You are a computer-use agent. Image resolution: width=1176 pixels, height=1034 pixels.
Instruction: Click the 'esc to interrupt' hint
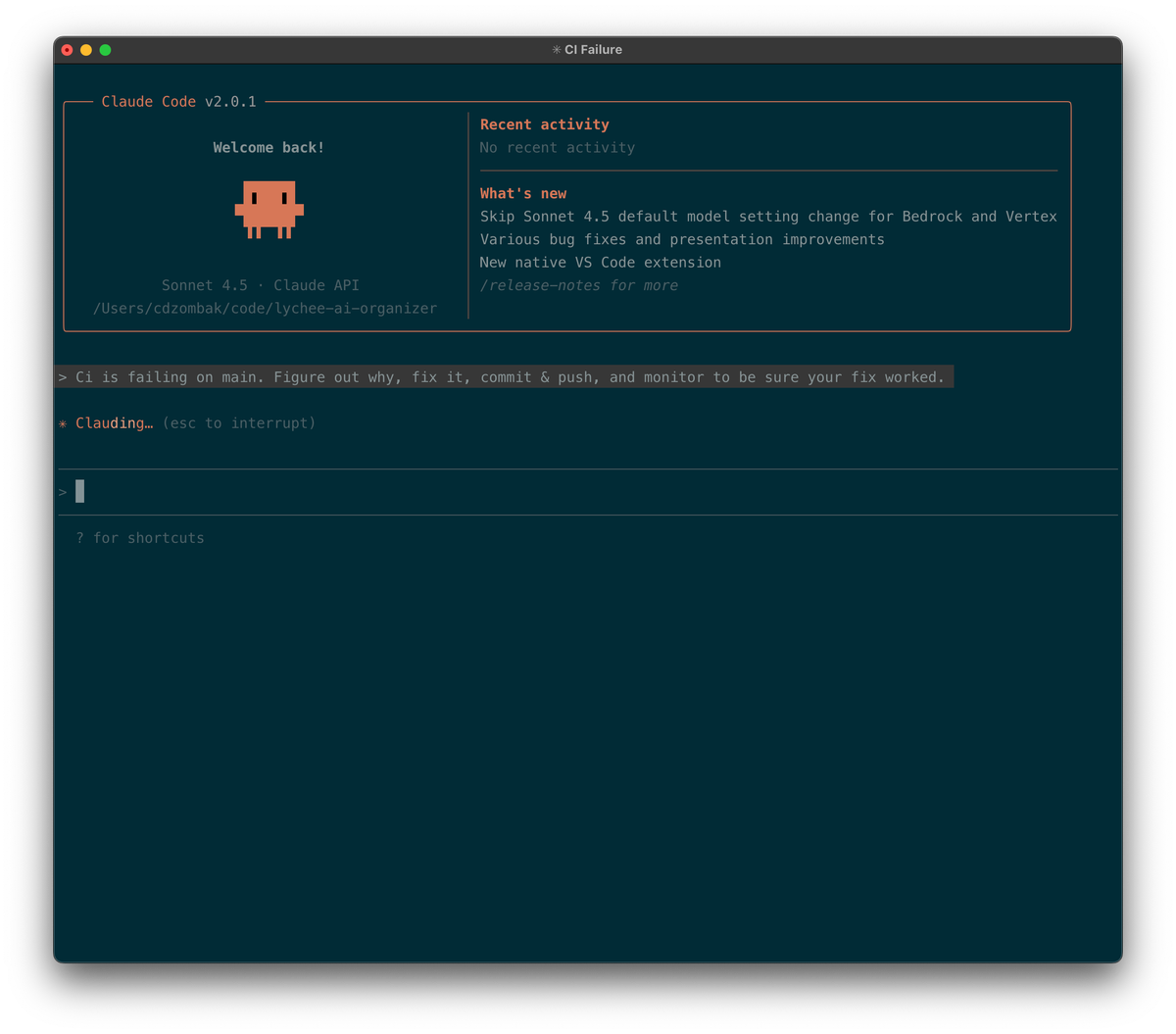click(239, 423)
